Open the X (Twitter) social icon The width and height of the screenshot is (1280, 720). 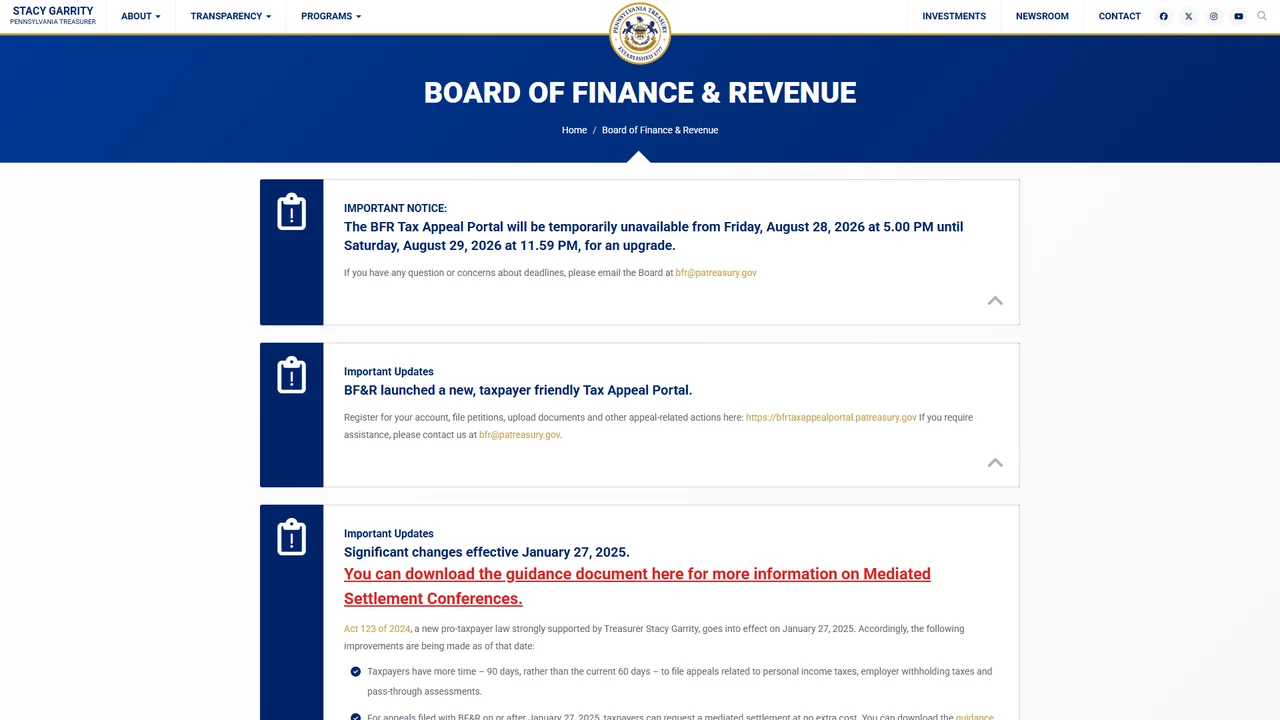click(x=1188, y=16)
